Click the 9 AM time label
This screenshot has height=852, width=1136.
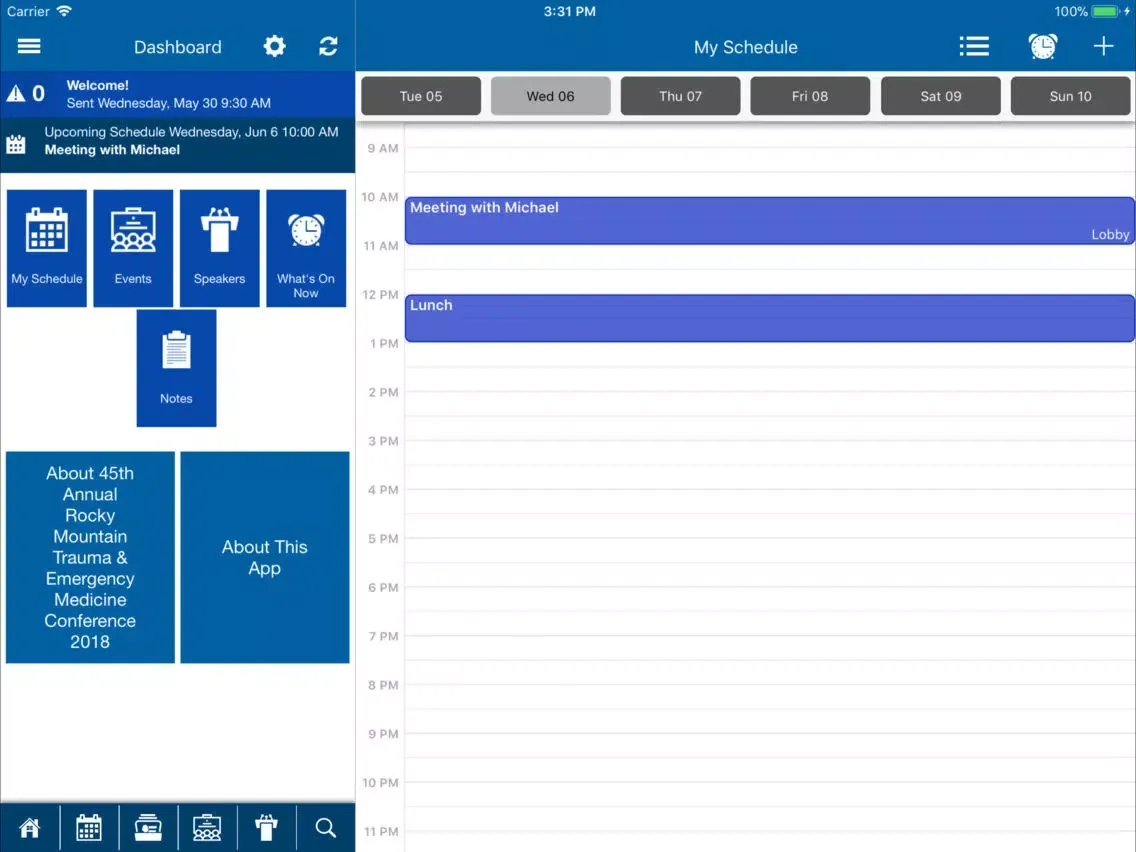pos(383,149)
